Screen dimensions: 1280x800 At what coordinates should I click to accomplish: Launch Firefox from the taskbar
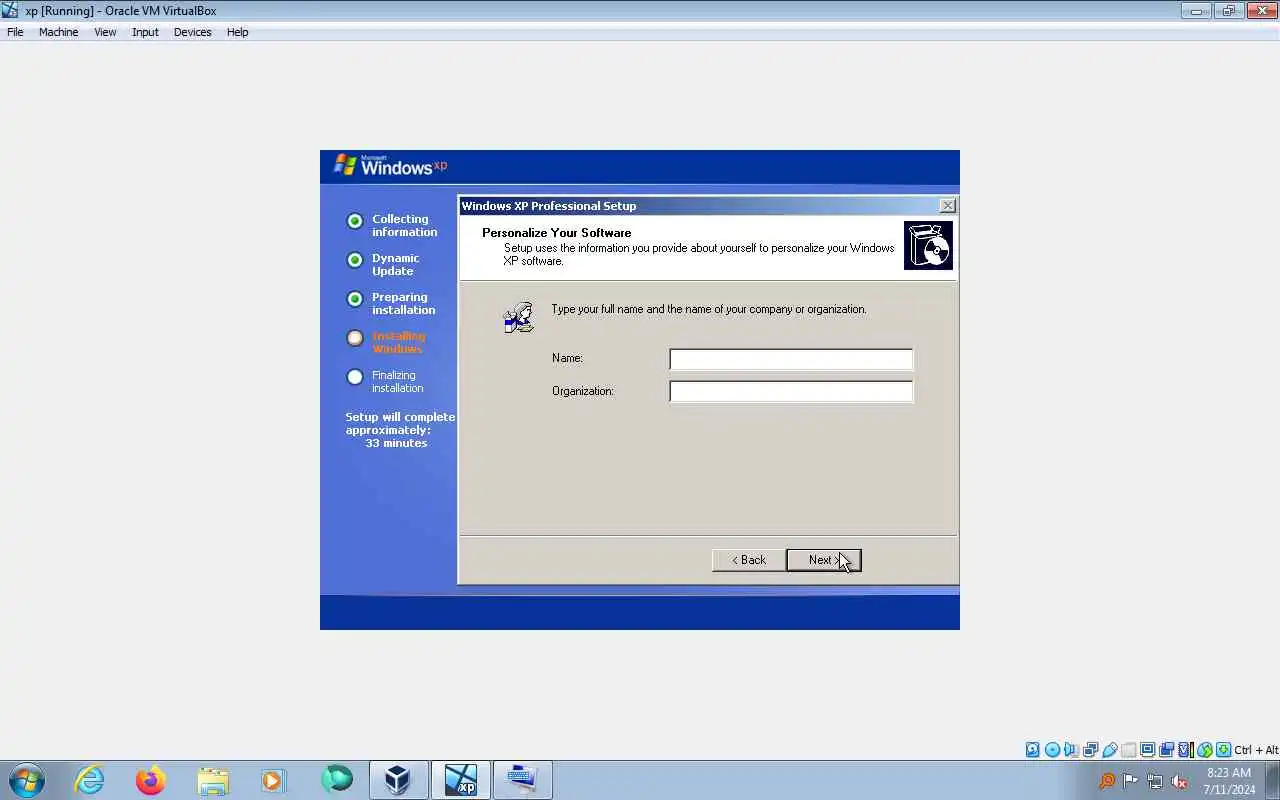[151, 780]
